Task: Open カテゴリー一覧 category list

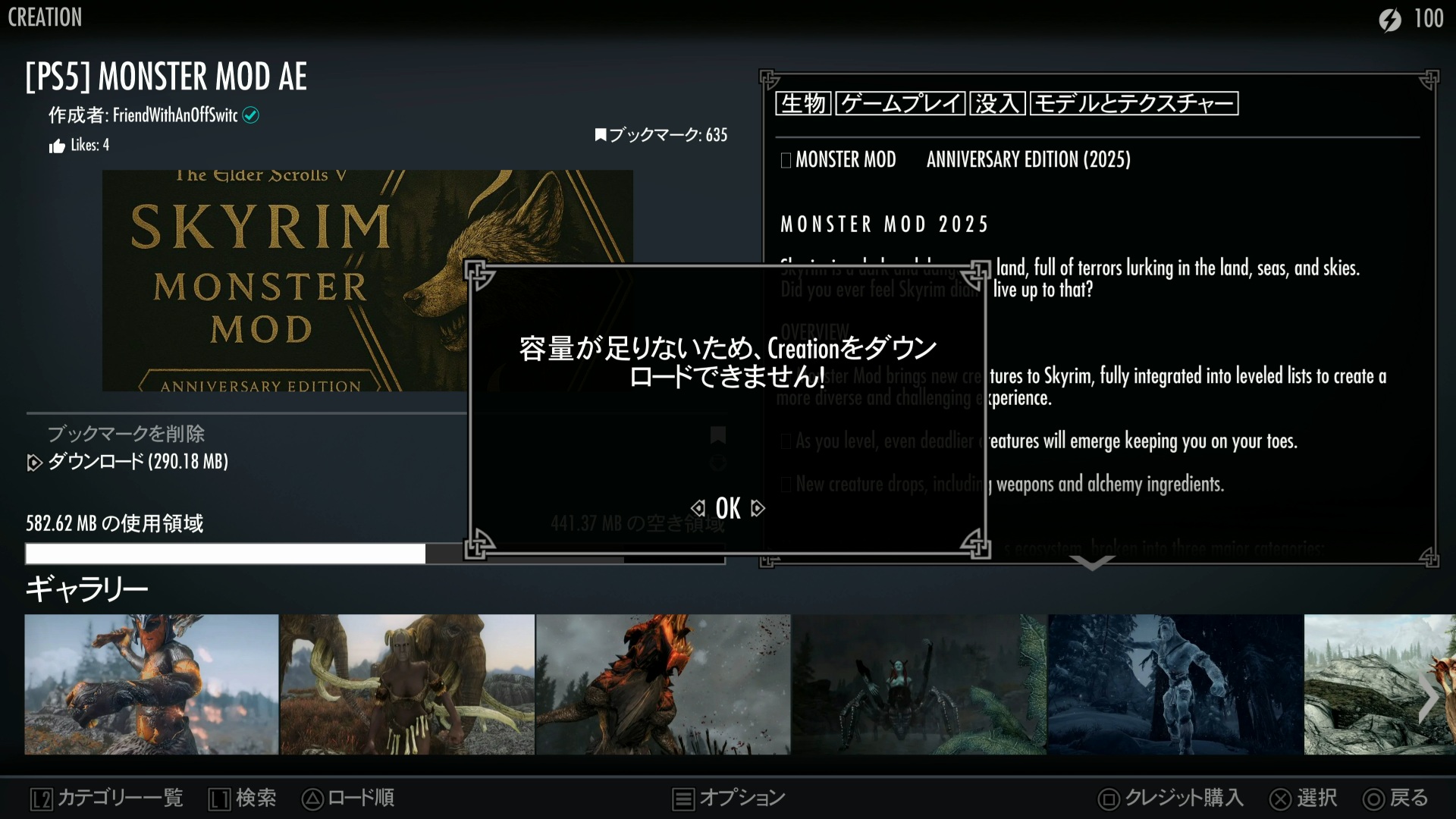Action: [121, 798]
